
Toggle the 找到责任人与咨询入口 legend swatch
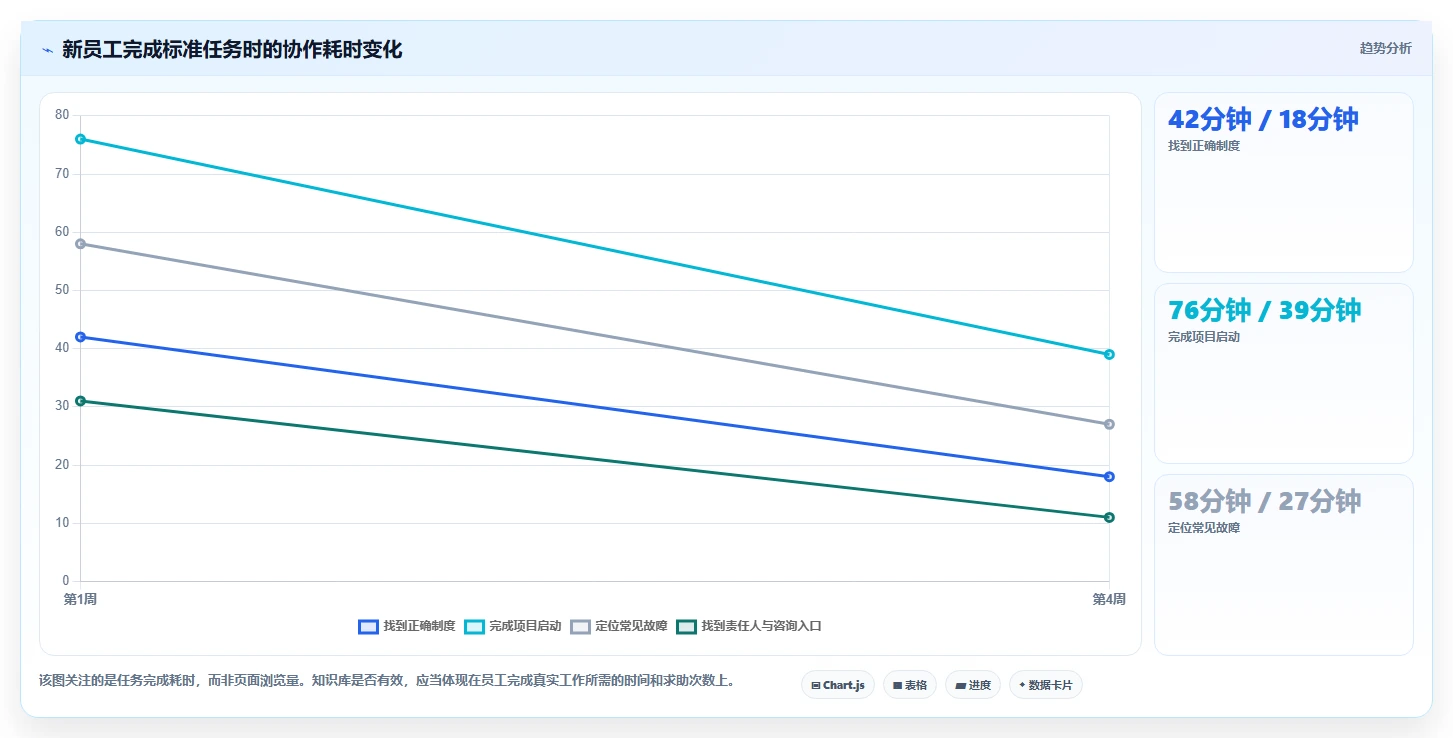tap(686, 626)
